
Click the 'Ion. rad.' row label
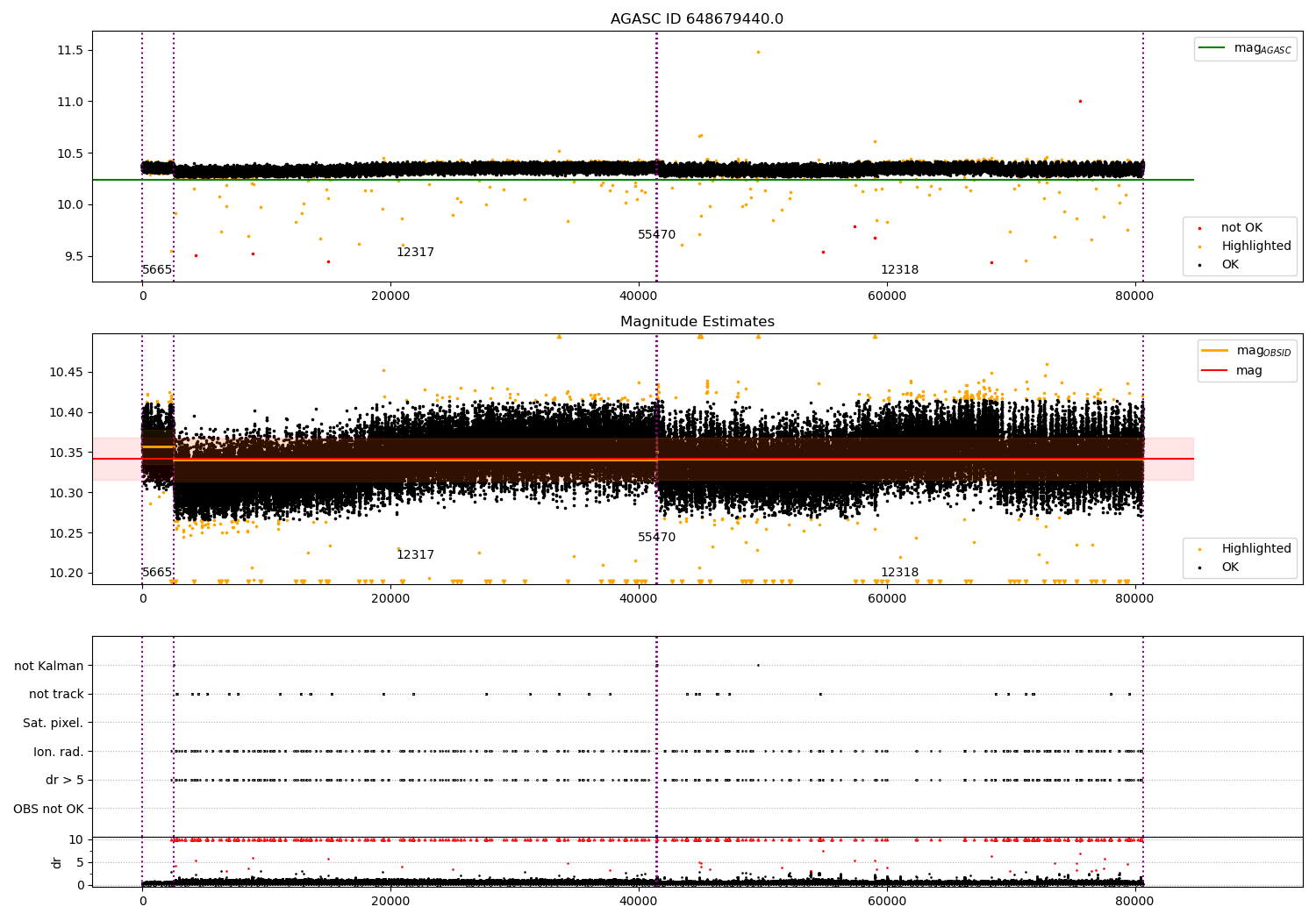pyautogui.click(x=59, y=752)
